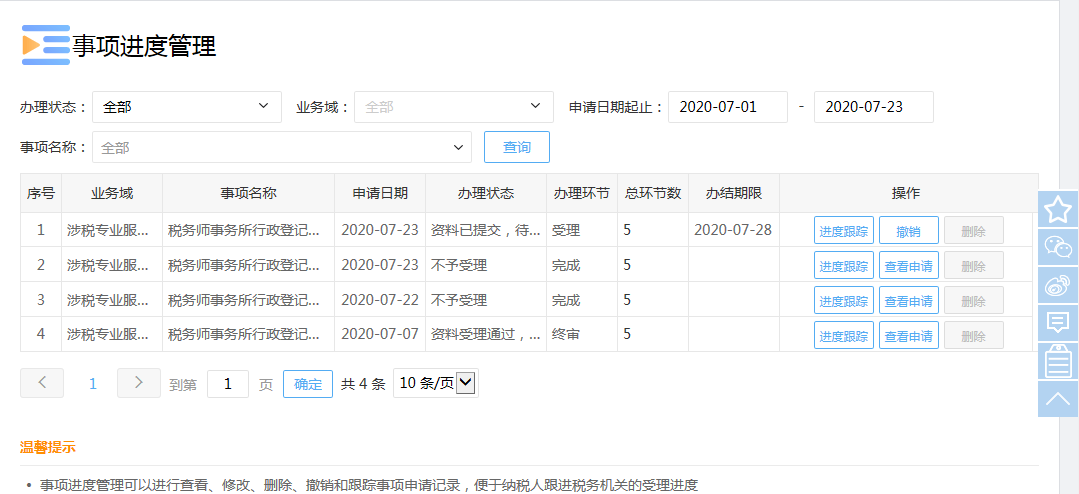Click the 共 4 条 total count text

point(363,385)
